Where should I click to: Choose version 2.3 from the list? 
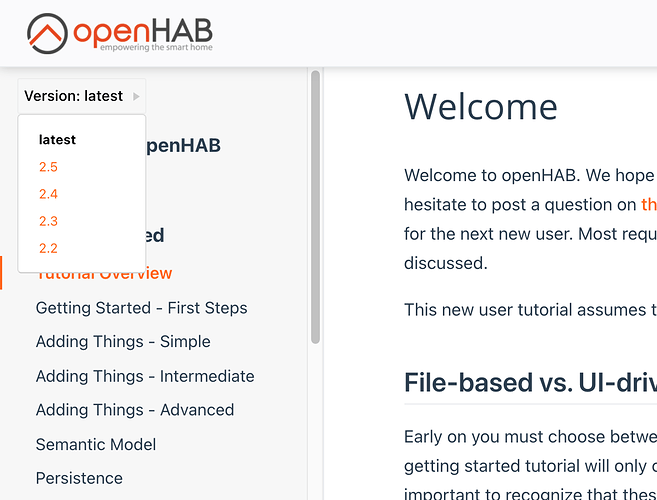48,221
